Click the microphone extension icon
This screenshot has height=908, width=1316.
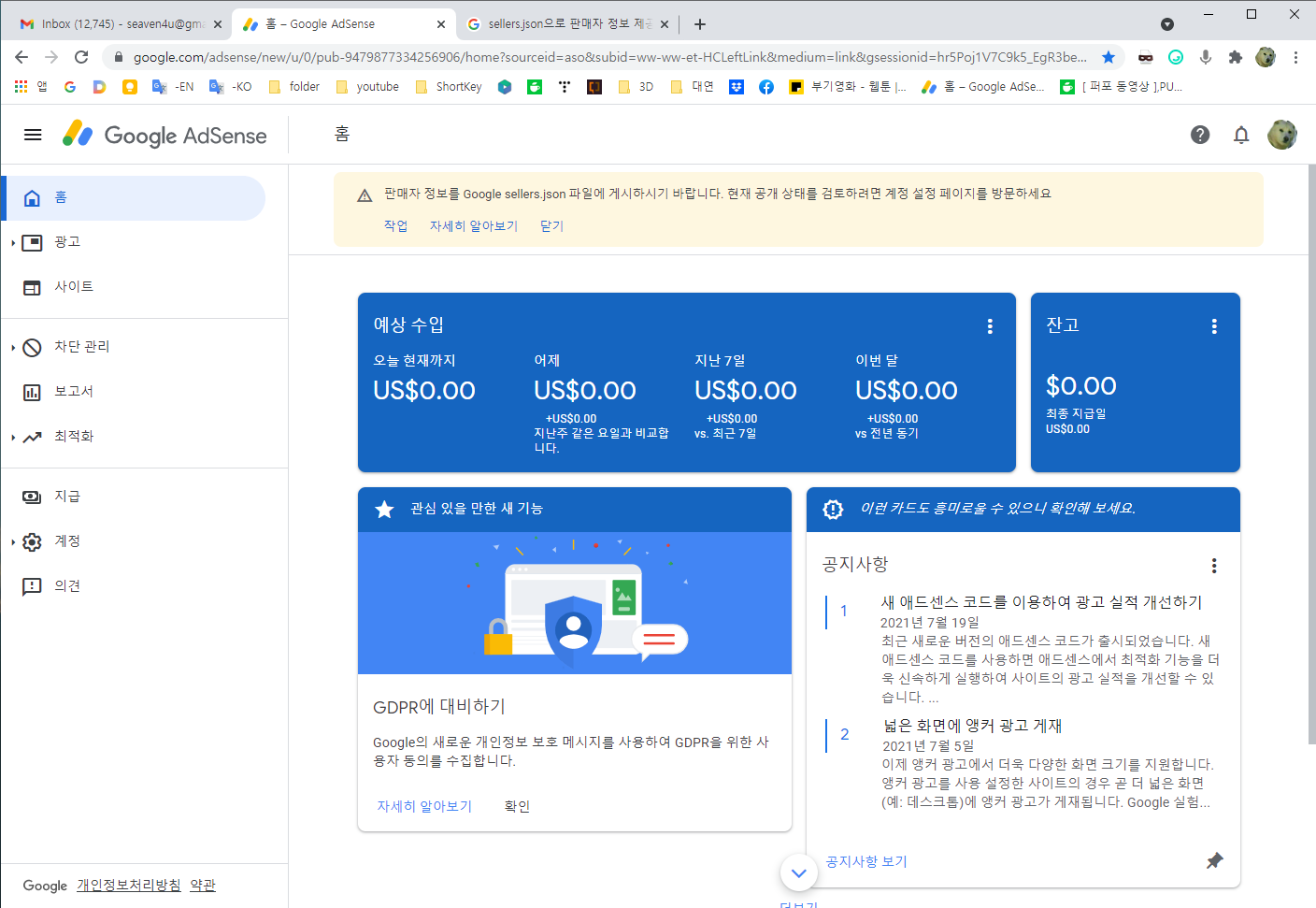pyautogui.click(x=1206, y=57)
